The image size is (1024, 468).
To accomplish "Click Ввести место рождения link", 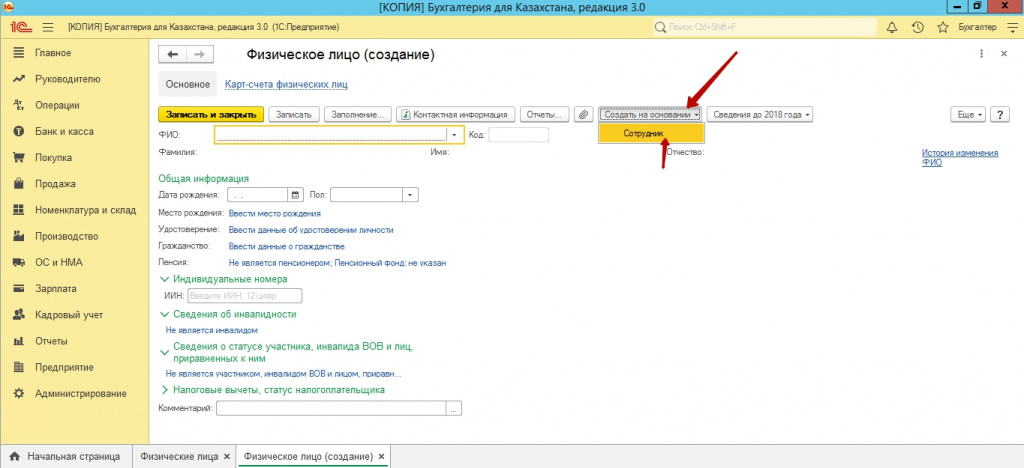I will (x=275, y=213).
